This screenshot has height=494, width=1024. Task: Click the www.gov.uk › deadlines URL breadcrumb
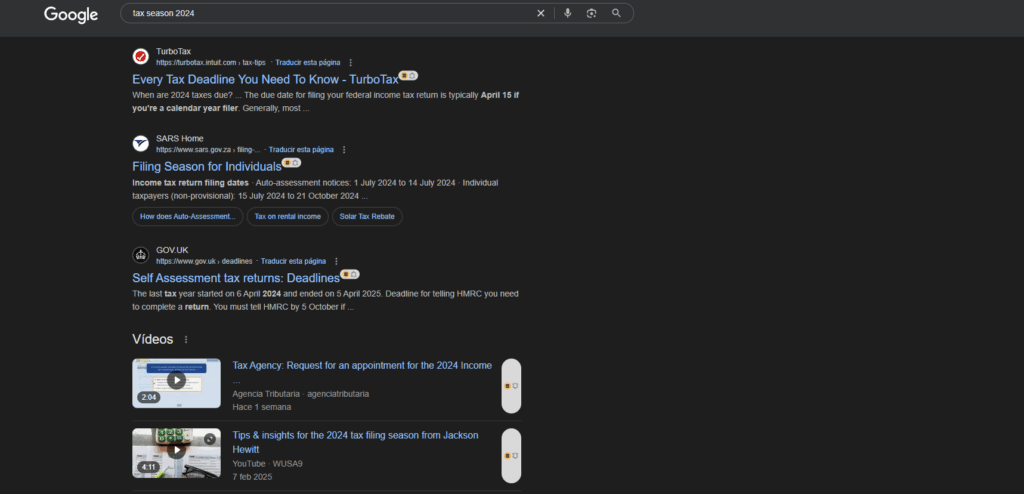(x=204, y=261)
